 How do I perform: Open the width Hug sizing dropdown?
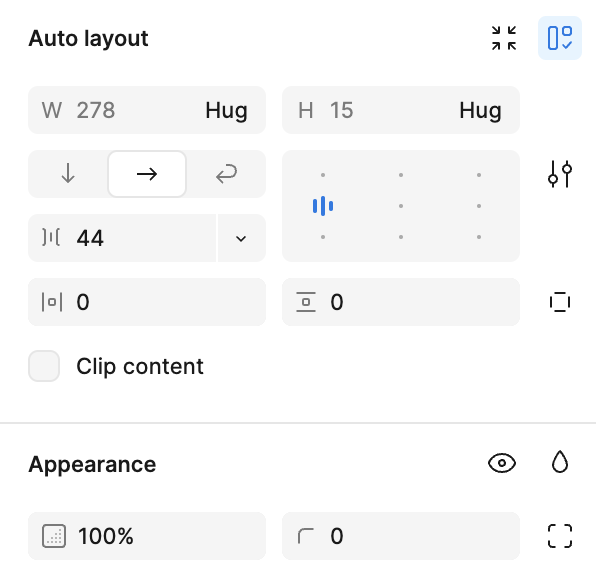tap(227, 110)
